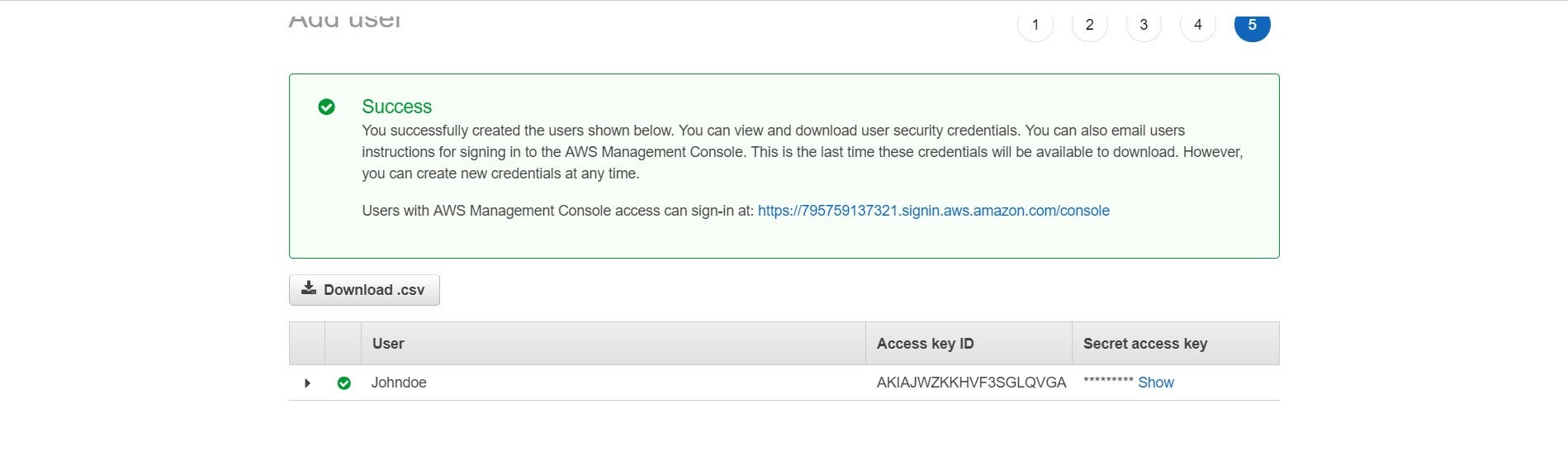Select the Johndoe user name
The image size is (1568, 466).
pyautogui.click(x=399, y=383)
